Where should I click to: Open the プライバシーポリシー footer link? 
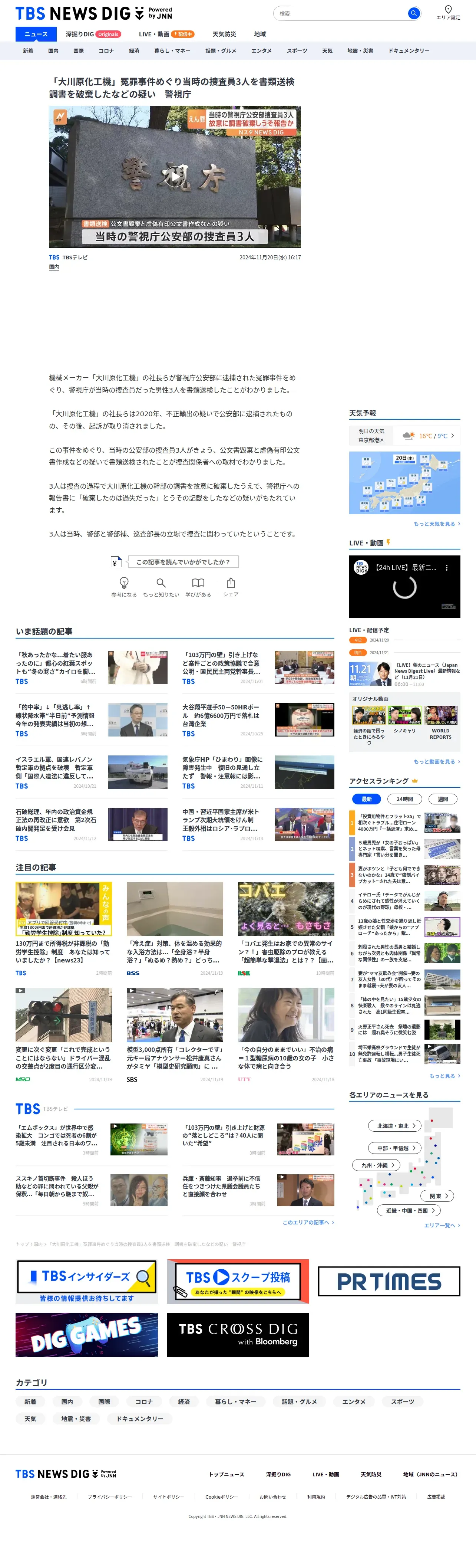[109, 1496]
